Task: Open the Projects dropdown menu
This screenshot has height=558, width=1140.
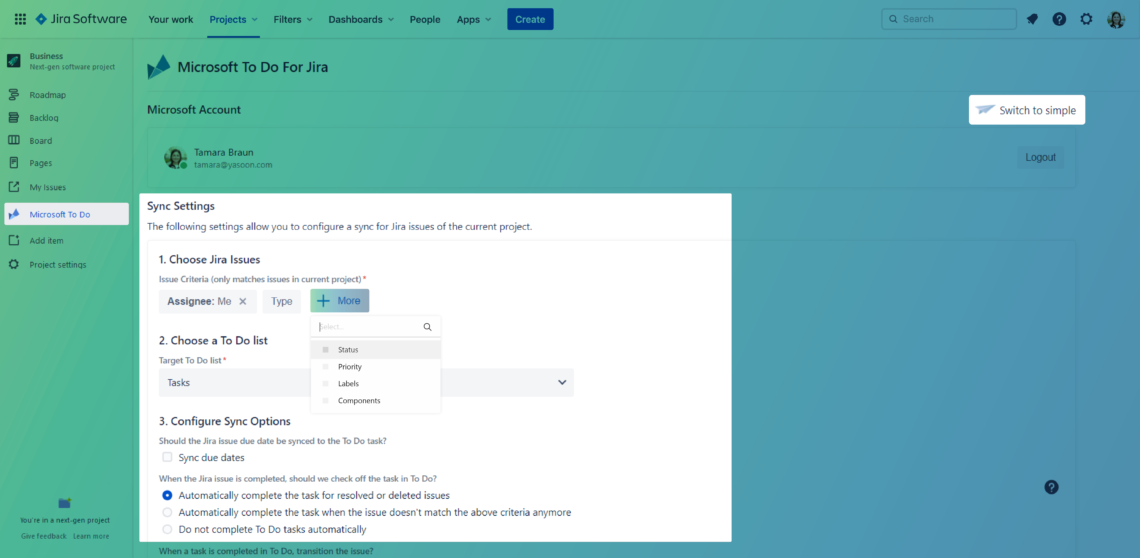Action: click(x=233, y=20)
